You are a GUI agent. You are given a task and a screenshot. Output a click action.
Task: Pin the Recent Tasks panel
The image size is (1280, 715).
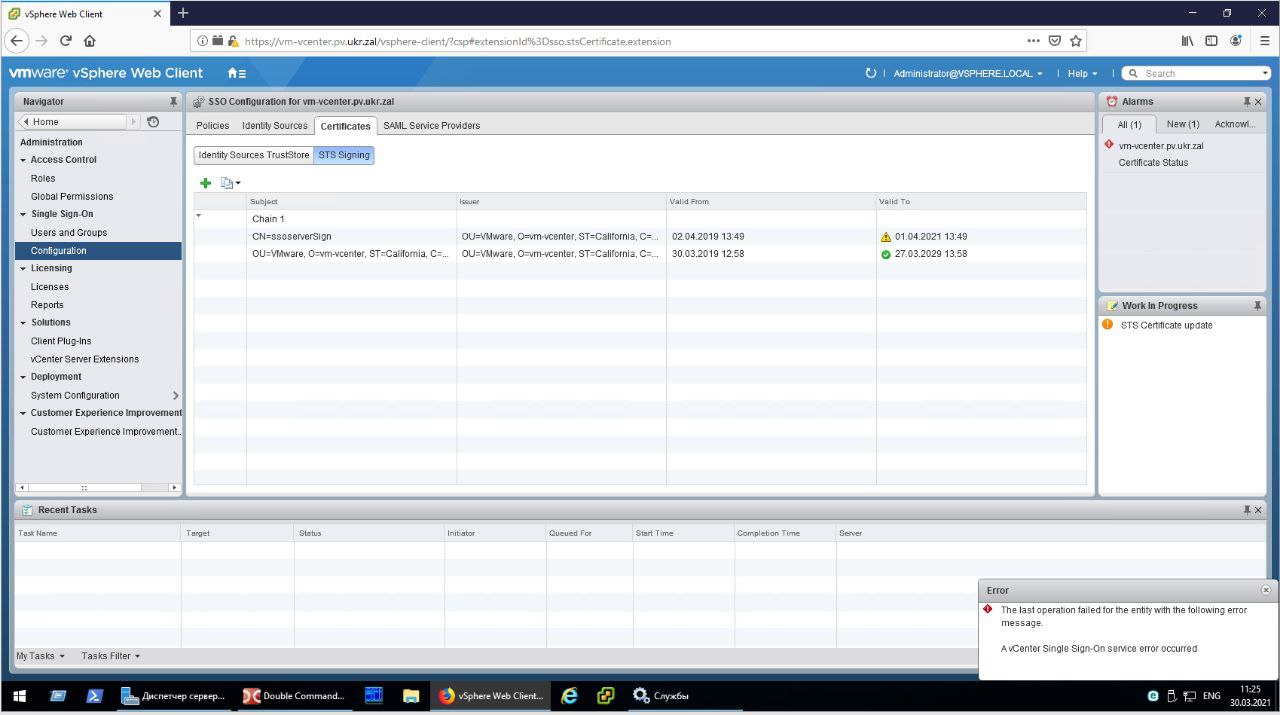pyautogui.click(x=1247, y=510)
